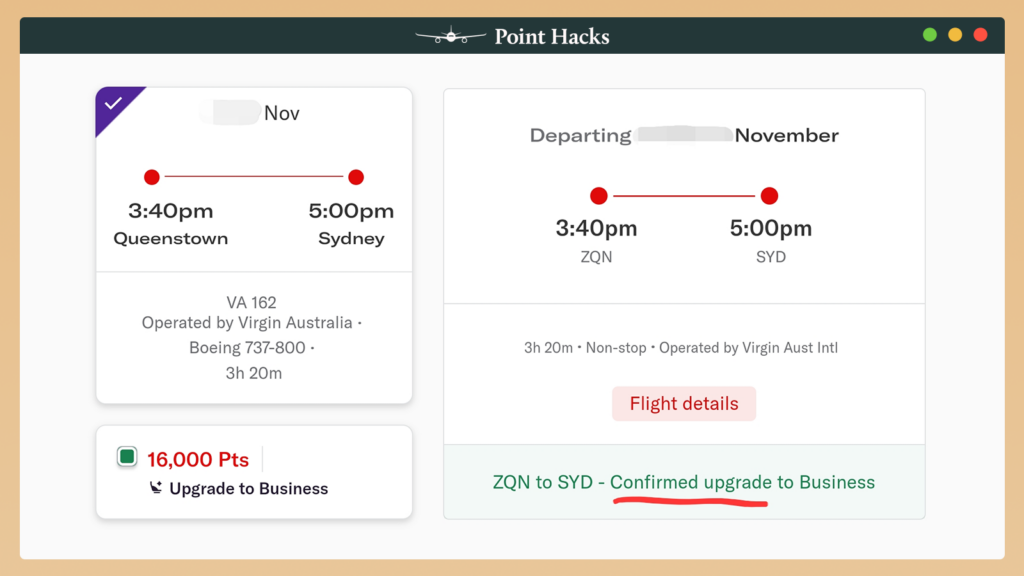Viewport: 1024px width, 576px height.
Task: Click the Queenstown departure dot on flight timeline
Action: 152,177
